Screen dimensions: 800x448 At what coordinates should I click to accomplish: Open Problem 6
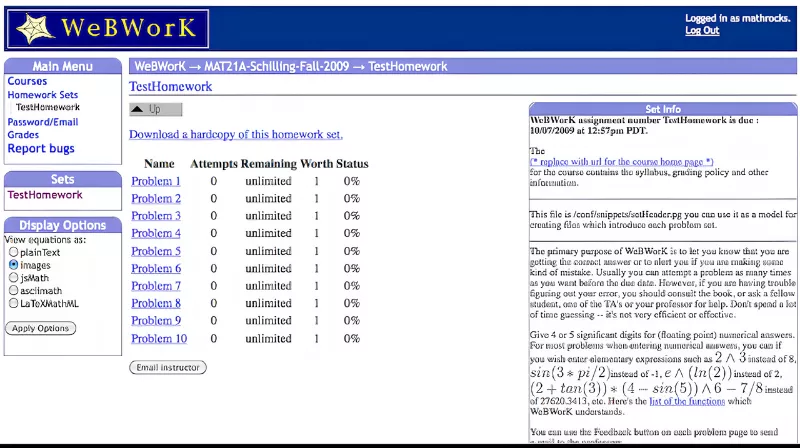[156, 268]
